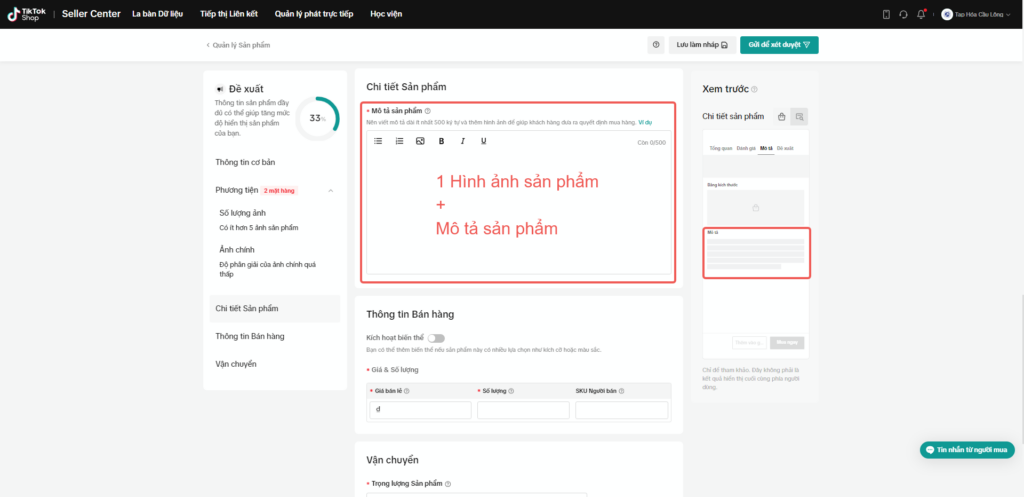Open the help question-mark button near Lưu làm nháp
This screenshot has width=1024, height=497.
656,45
